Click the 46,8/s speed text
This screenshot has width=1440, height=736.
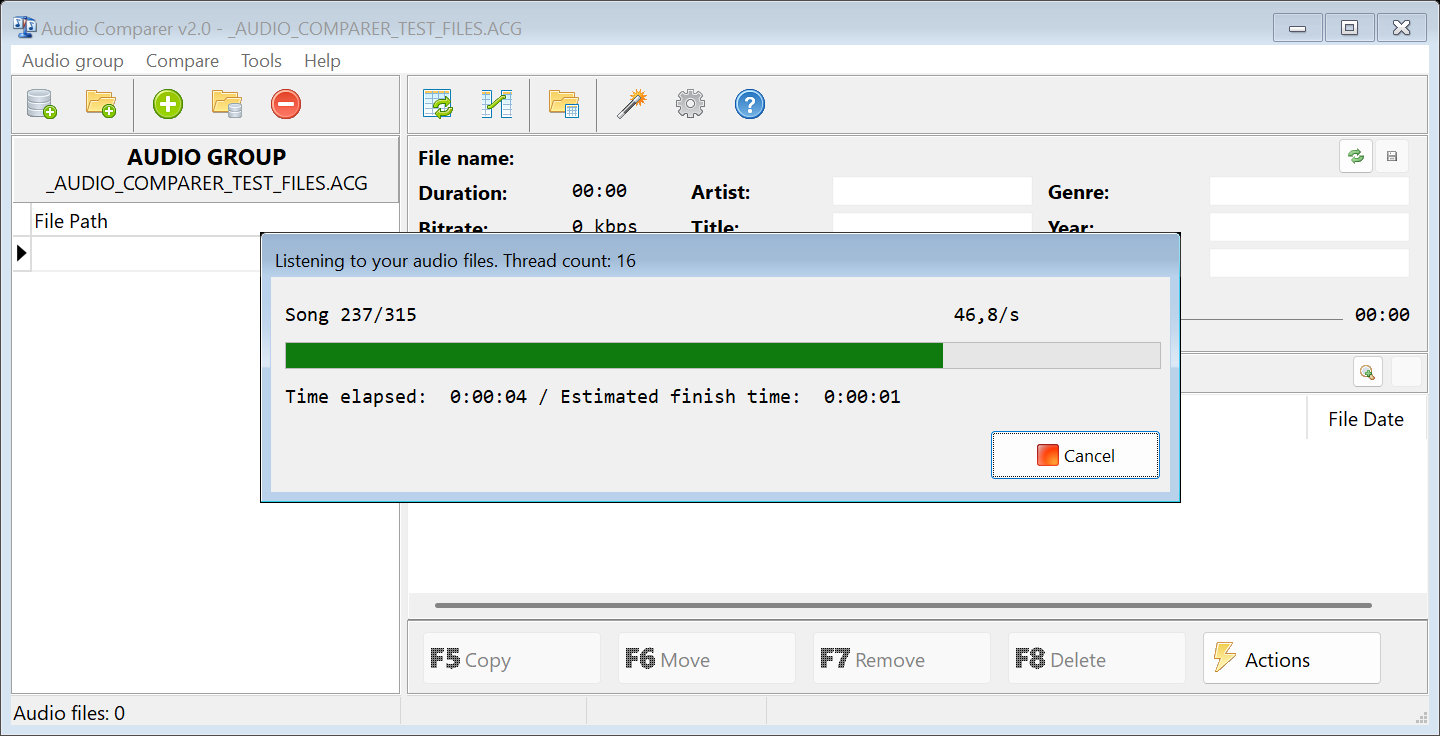[986, 315]
